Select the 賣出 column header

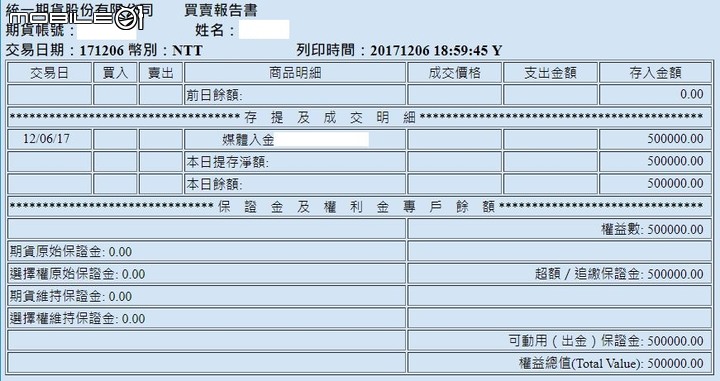pyautogui.click(x=161, y=73)
